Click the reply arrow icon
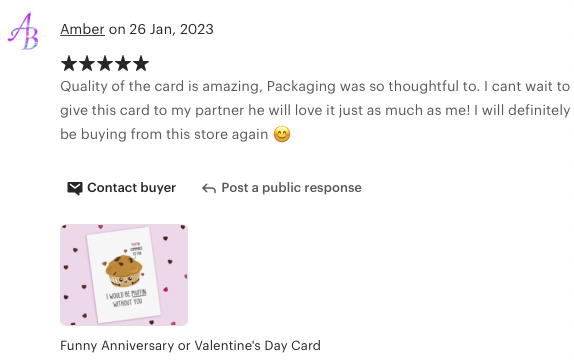Screen dimensions: 574x361 click(209, 189)
